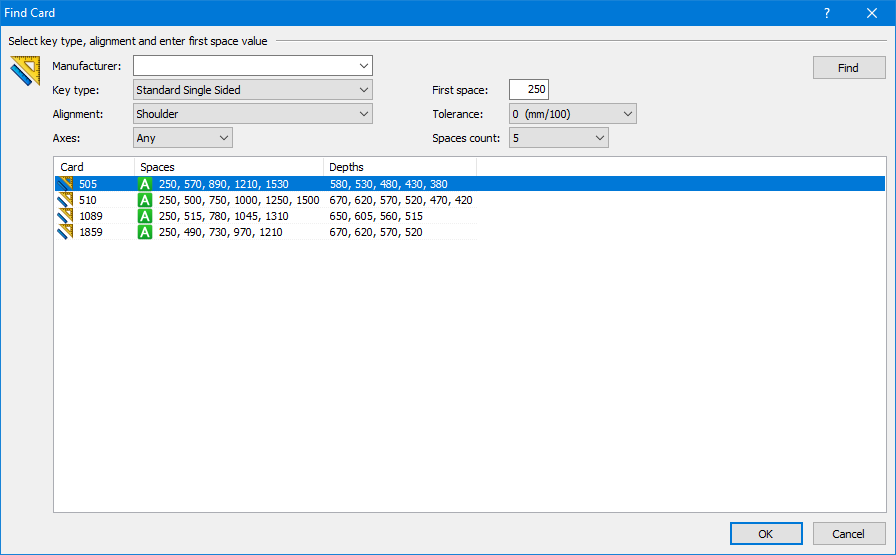The image size is (896, 555).
Task: Click the ruler icon beside card 510
Action: pyautogui.click(x=66, y=200)
